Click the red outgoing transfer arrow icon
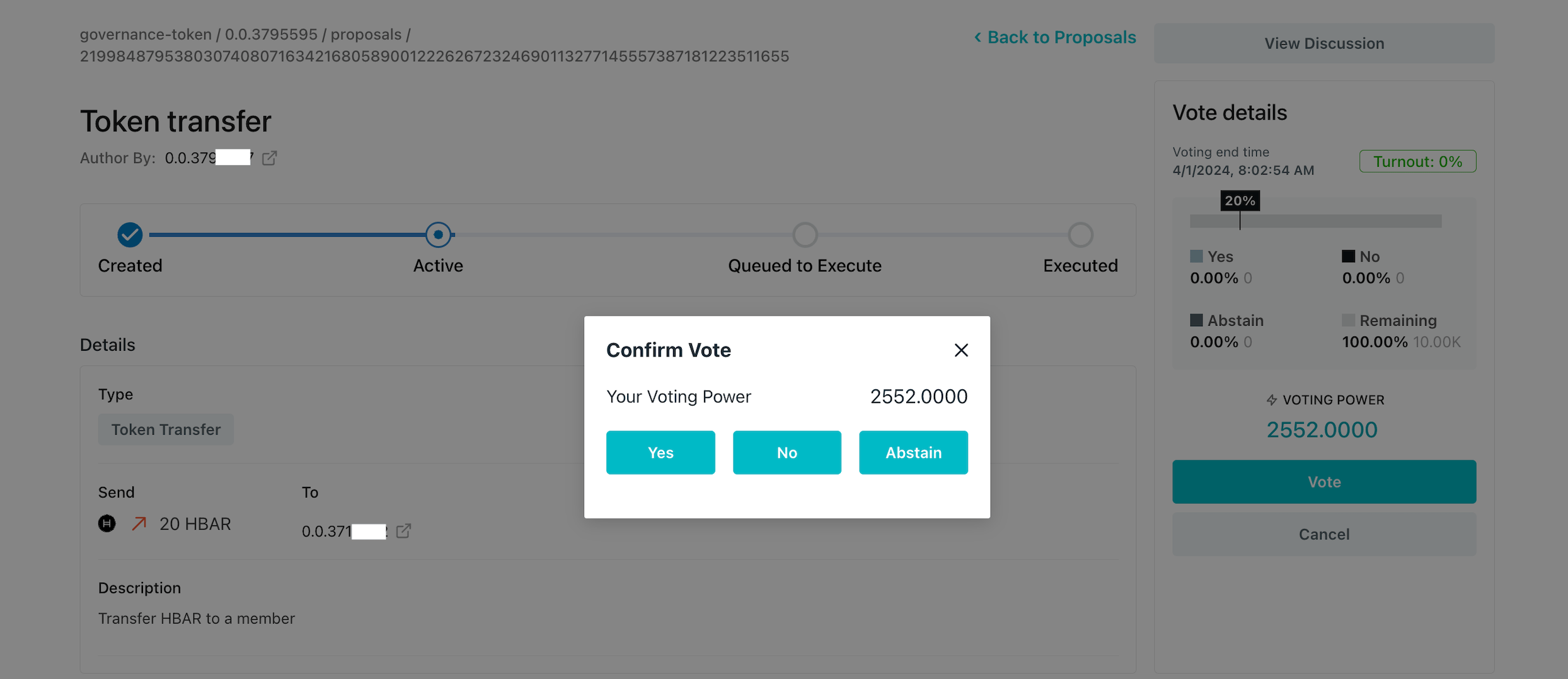This screenshot has width=1568, height=679. pos(139,523)
